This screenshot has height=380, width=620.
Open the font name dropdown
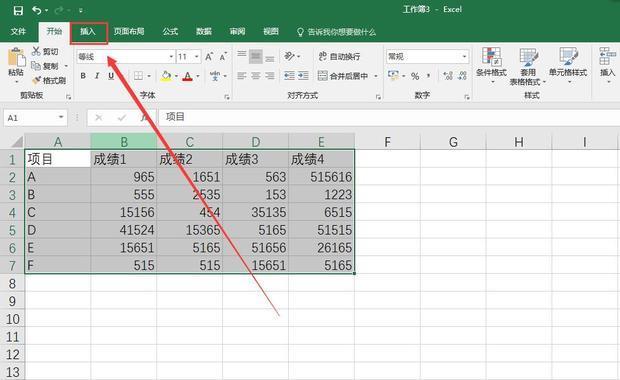171,57
